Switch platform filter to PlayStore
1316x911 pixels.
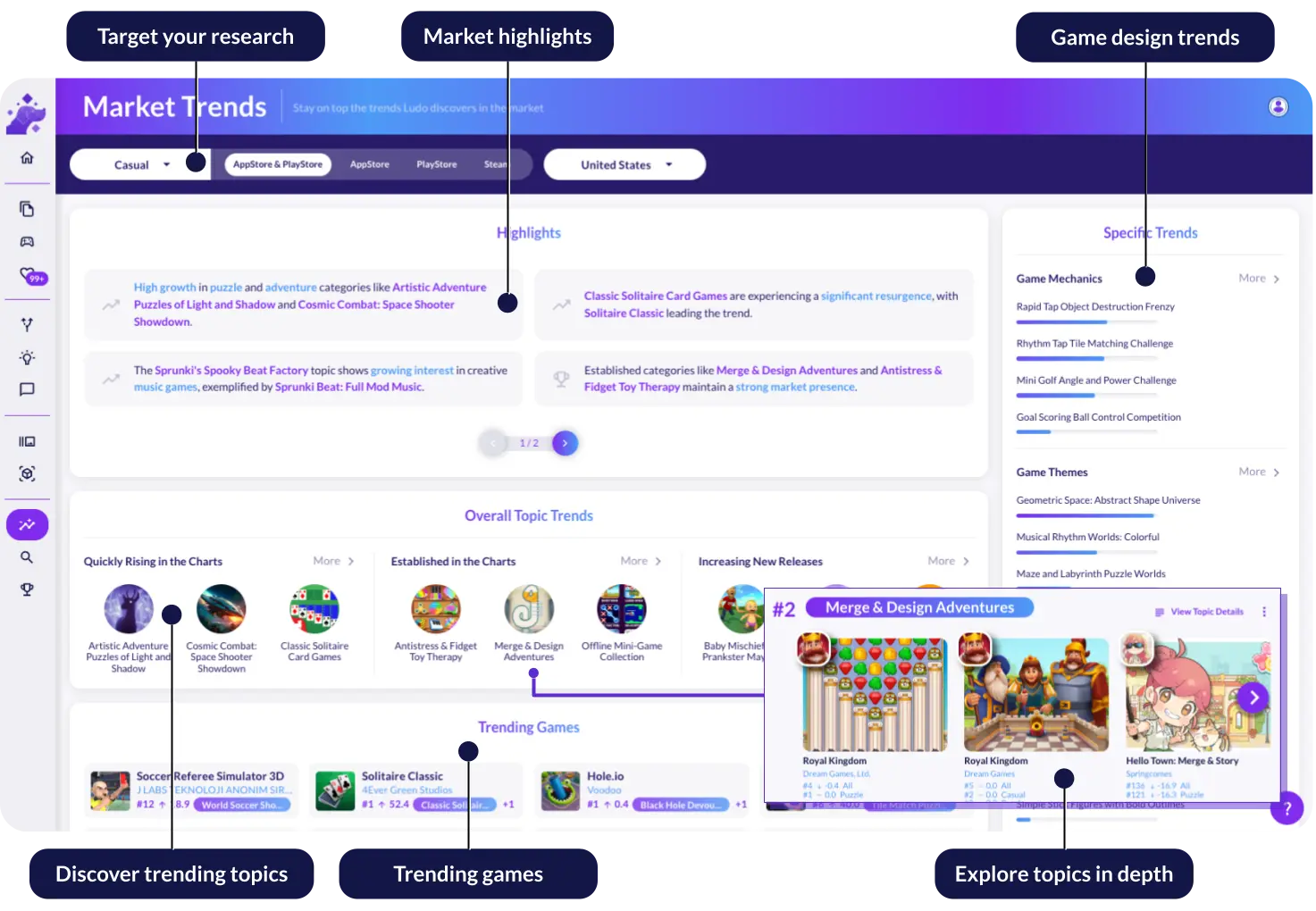click(436, 164)
